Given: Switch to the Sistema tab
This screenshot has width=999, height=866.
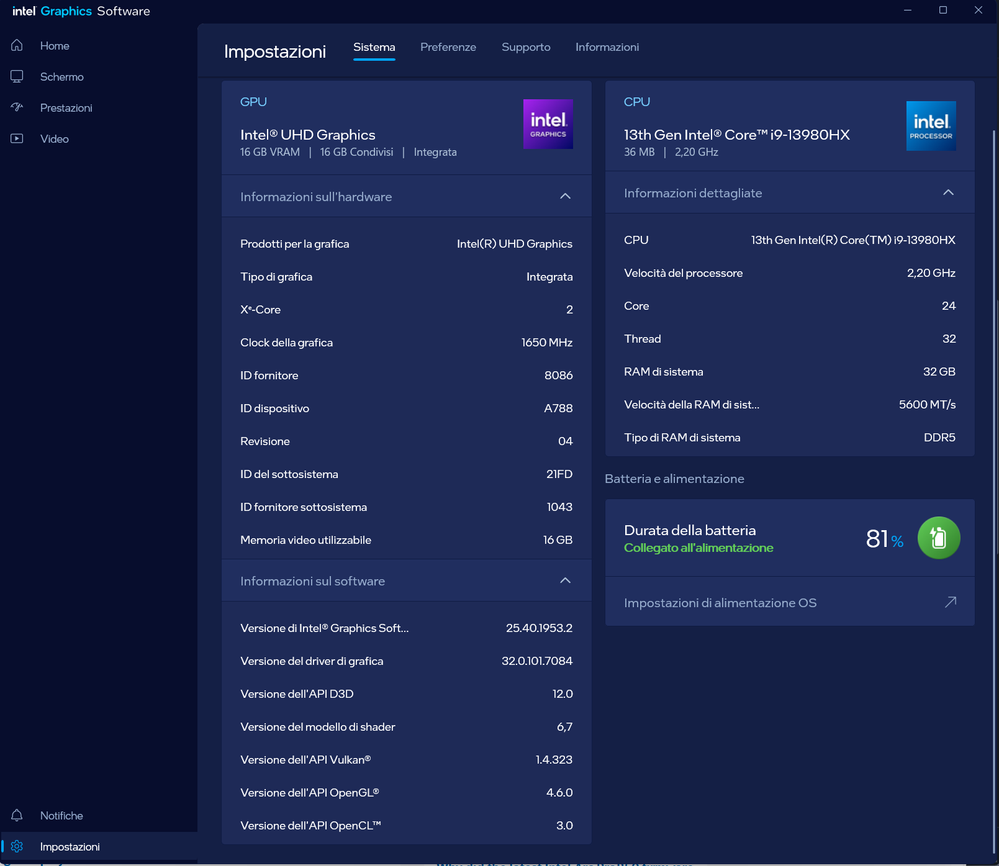Looking at the screenshot, I should 374,47.
